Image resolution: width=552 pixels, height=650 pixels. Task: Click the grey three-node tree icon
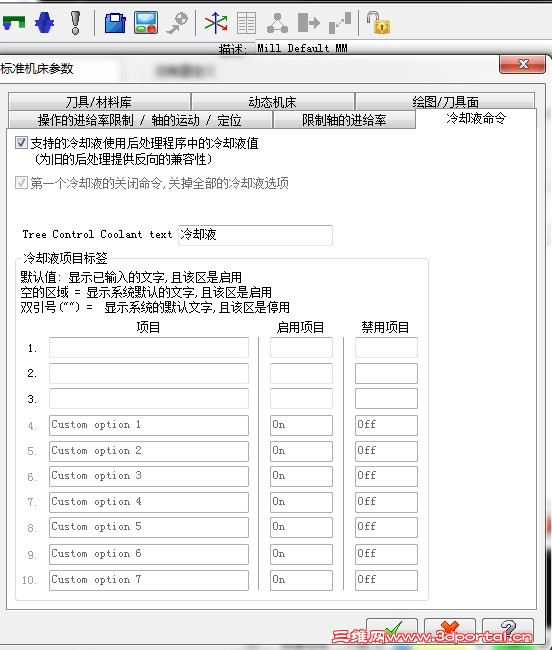(277, 23)
